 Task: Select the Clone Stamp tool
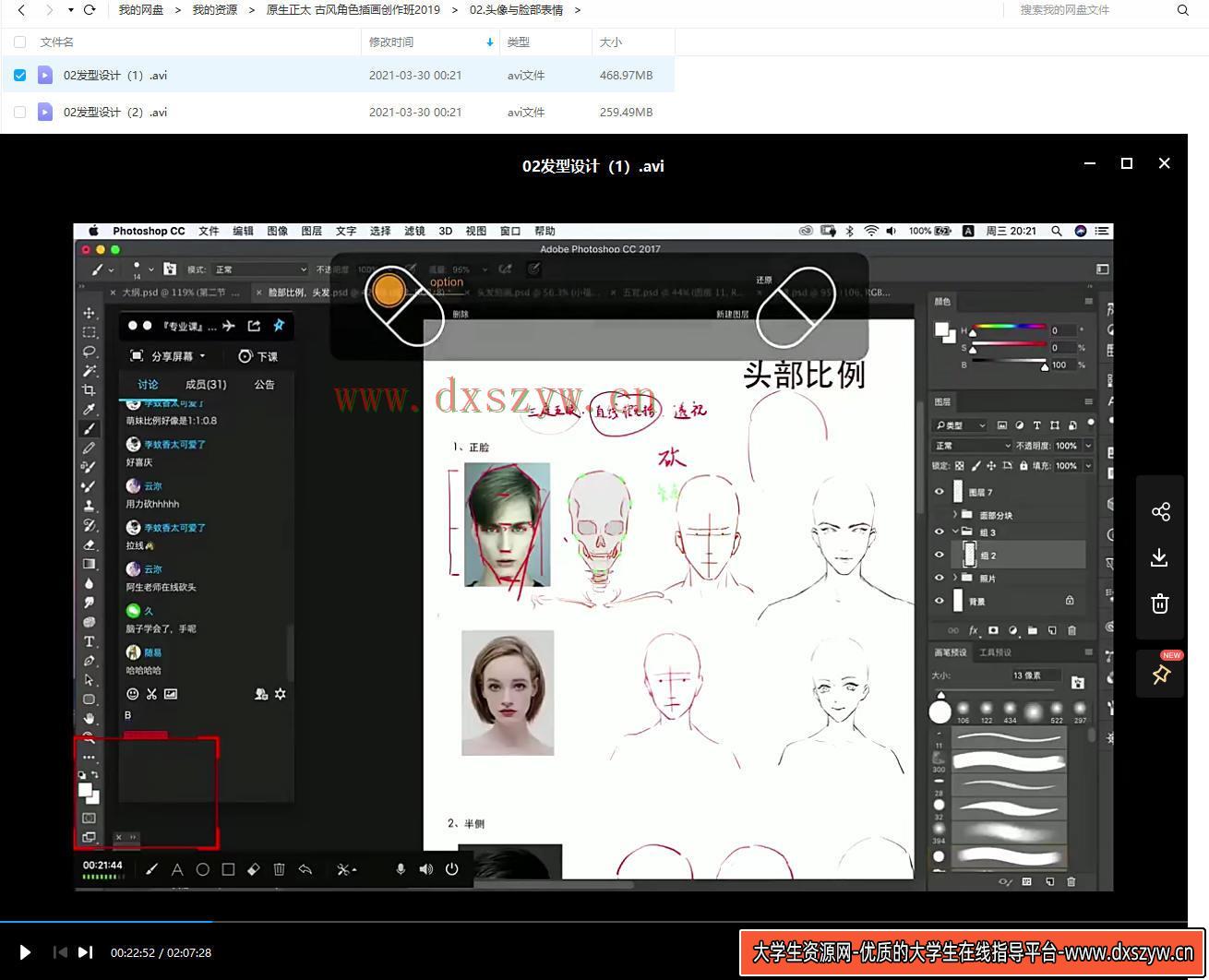click(x=90, y=506)
